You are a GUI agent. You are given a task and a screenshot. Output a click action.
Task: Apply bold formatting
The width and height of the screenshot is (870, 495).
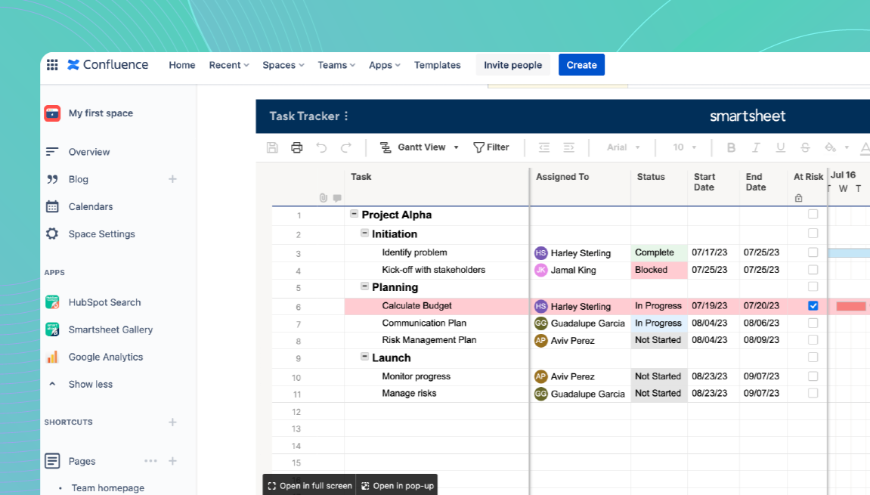click(x=731, y=147)
